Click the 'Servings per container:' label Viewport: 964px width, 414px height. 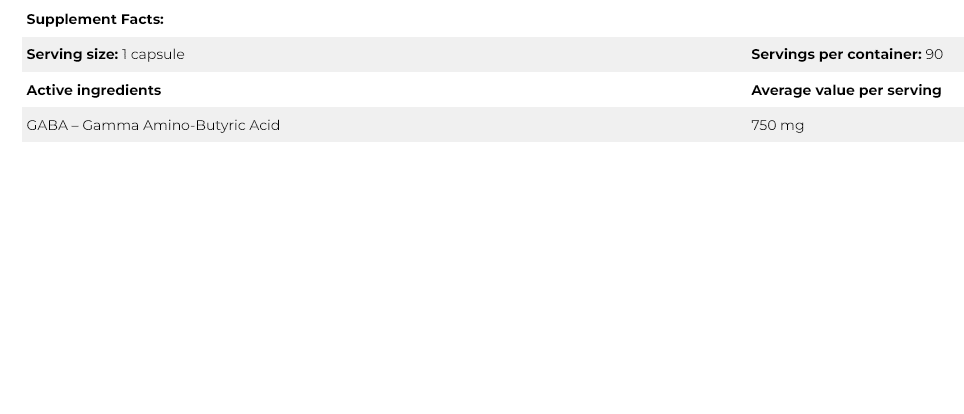coord(836,54)
